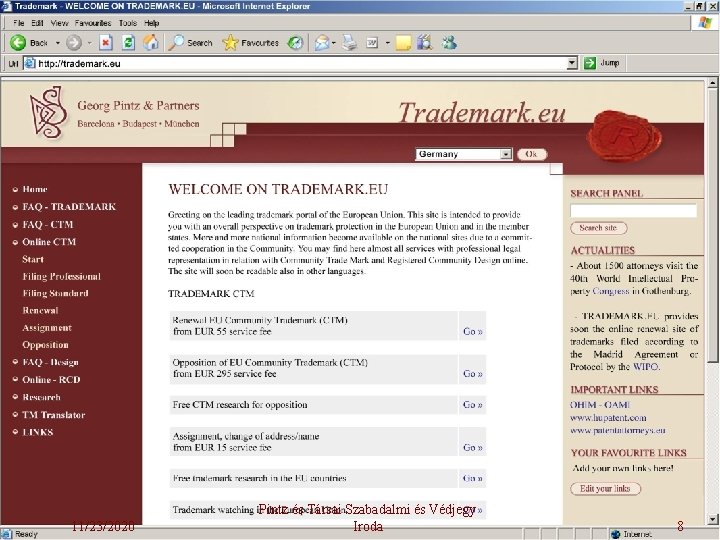This screenshot has width=720, height=540.
Task: Open the www.hupatent.com link
Action: pos(608,418)
